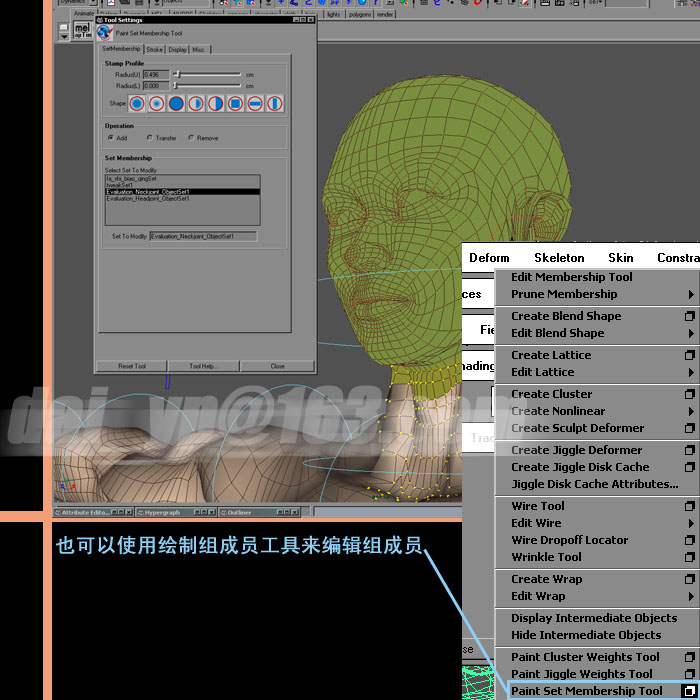The image size is (700, 700).
Task: Select the Add operation radio button
Action: tap(111, 138)
